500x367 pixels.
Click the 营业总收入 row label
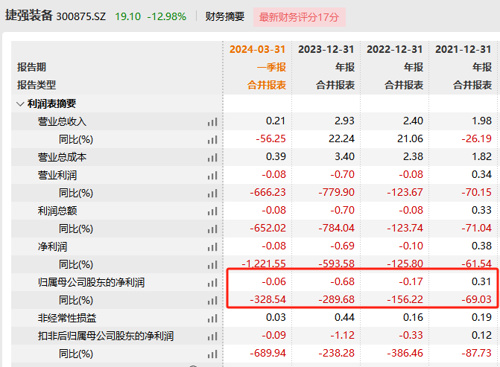pos(62,121)
